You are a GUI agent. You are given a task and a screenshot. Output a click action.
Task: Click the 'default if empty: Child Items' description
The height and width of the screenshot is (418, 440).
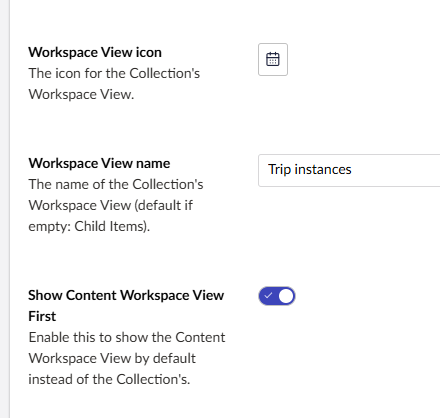(x=110, y=216)
